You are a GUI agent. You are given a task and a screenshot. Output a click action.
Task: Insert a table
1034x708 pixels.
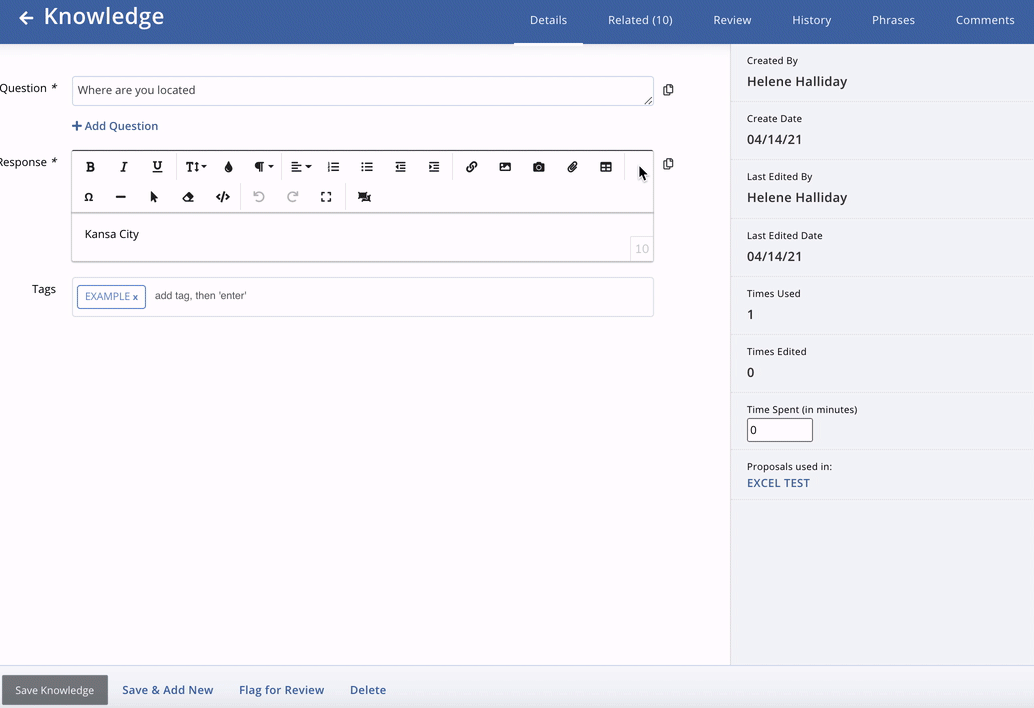pyautogui.click(x=606, y=167)
